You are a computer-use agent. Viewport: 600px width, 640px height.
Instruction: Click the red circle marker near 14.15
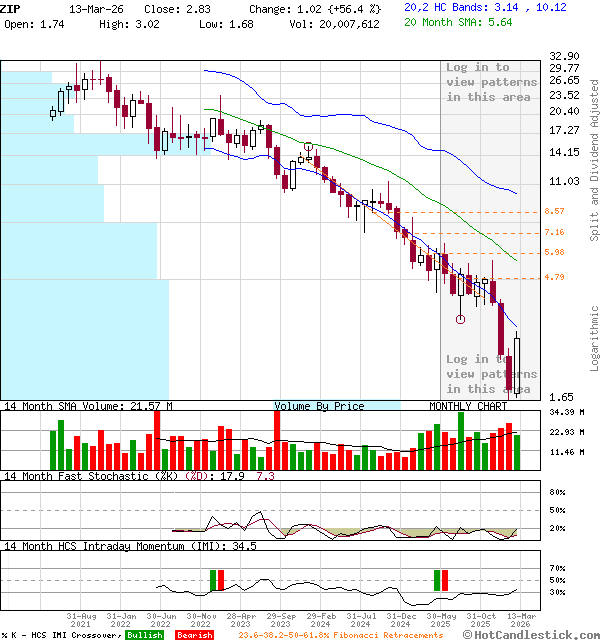point(308,148)
